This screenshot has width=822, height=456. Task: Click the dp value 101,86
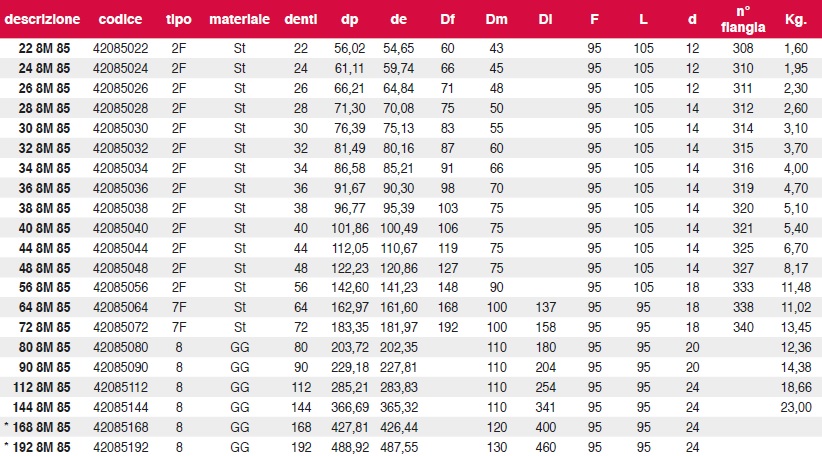pos(350,229)
